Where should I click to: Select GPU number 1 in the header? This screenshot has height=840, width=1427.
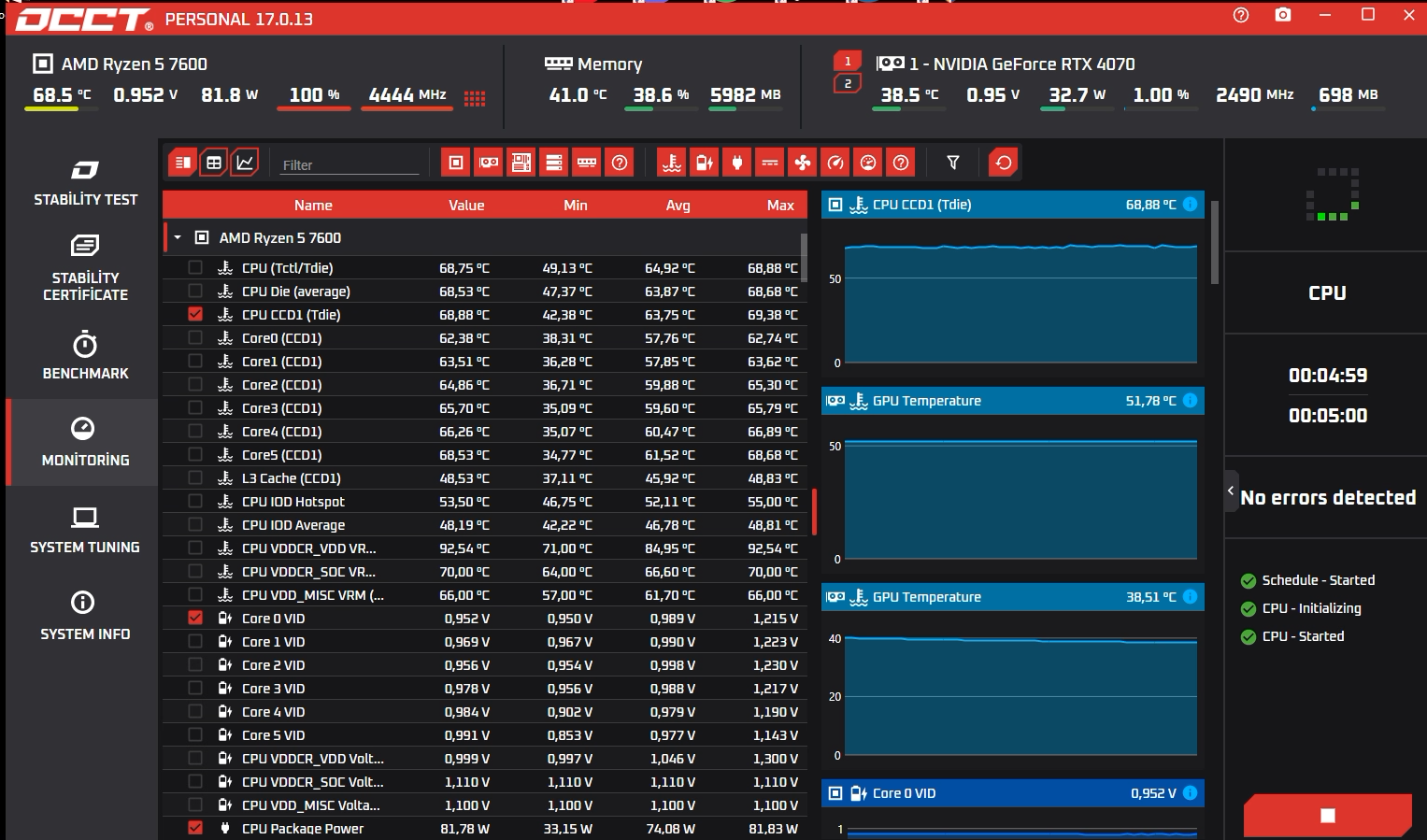(x=848, y=62)
